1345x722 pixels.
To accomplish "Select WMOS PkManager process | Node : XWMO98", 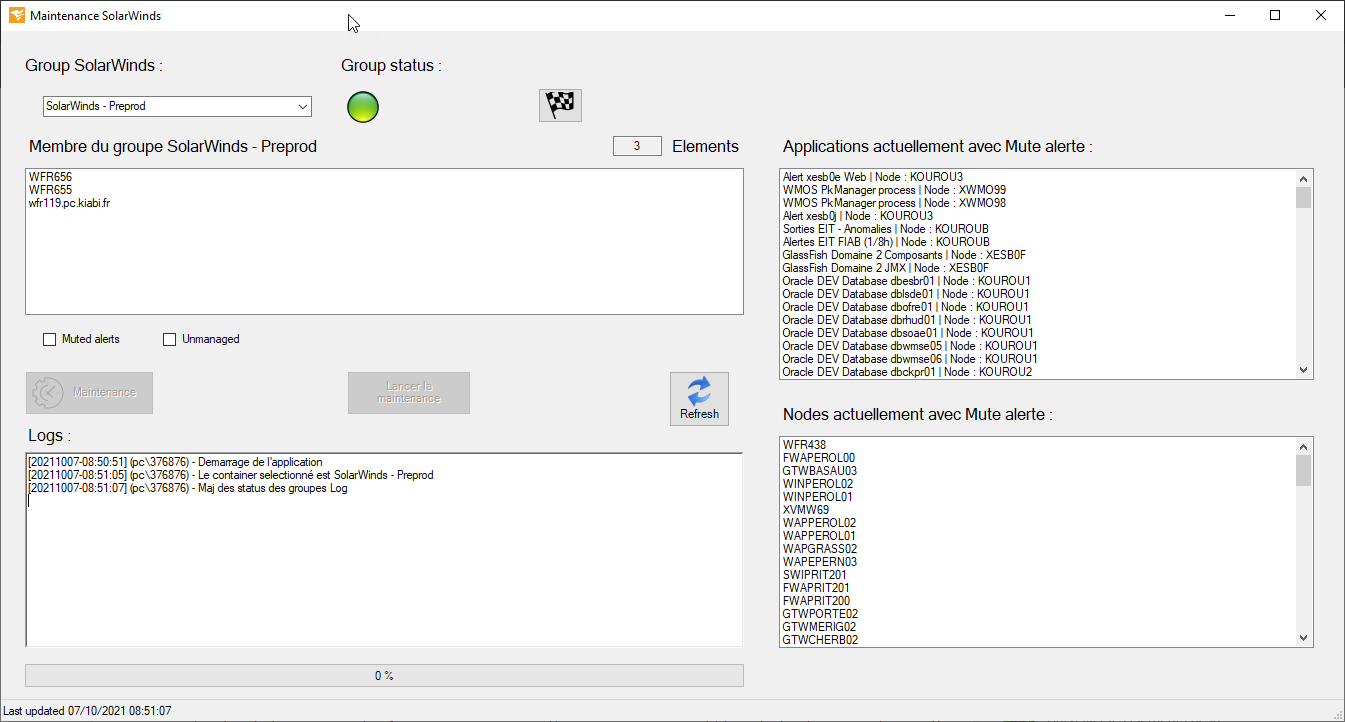I will [x=894, y=203].
